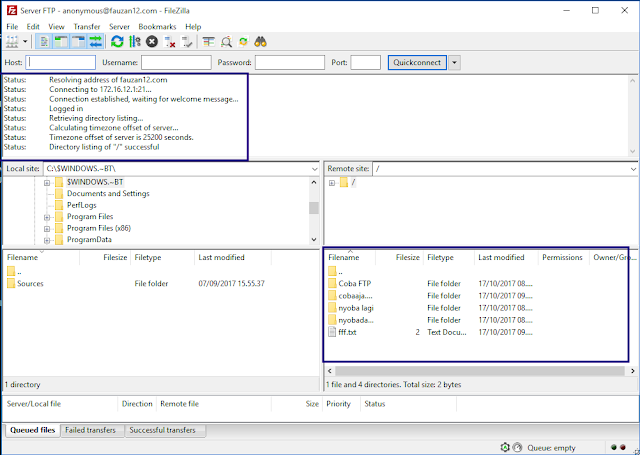The width and height of the screenshot is (640, 455).
Task: Toggle local directory tree display
Action: [x=61, y=42]
